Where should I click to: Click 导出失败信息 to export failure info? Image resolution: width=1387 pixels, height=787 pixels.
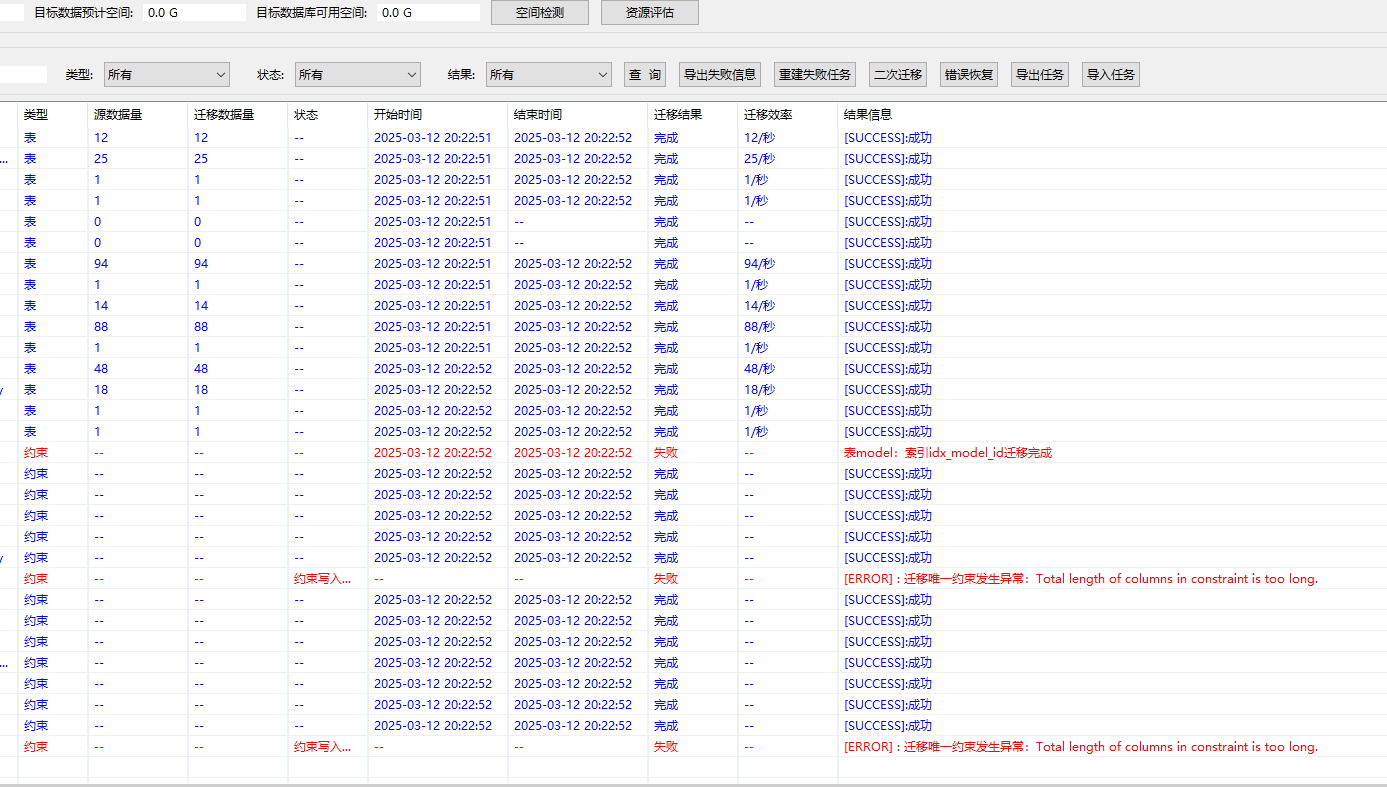click(719, 74)
